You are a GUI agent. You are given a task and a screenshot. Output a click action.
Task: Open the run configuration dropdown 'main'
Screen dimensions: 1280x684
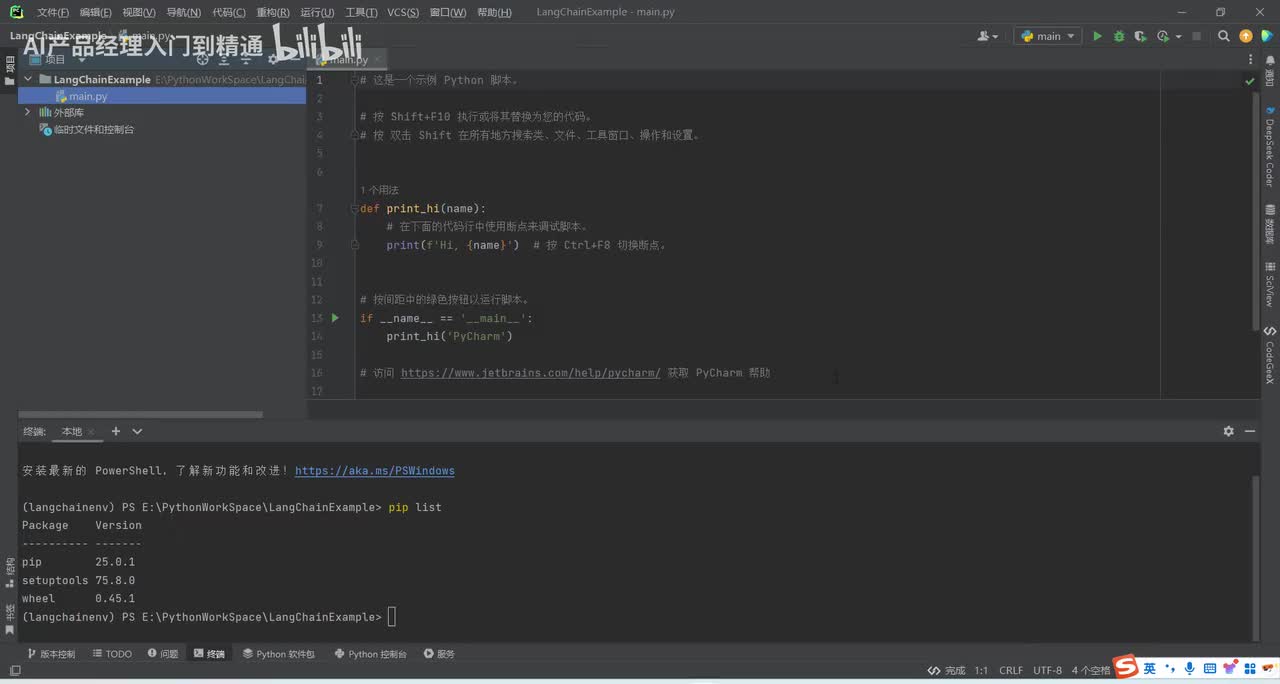coord(1047,36)
